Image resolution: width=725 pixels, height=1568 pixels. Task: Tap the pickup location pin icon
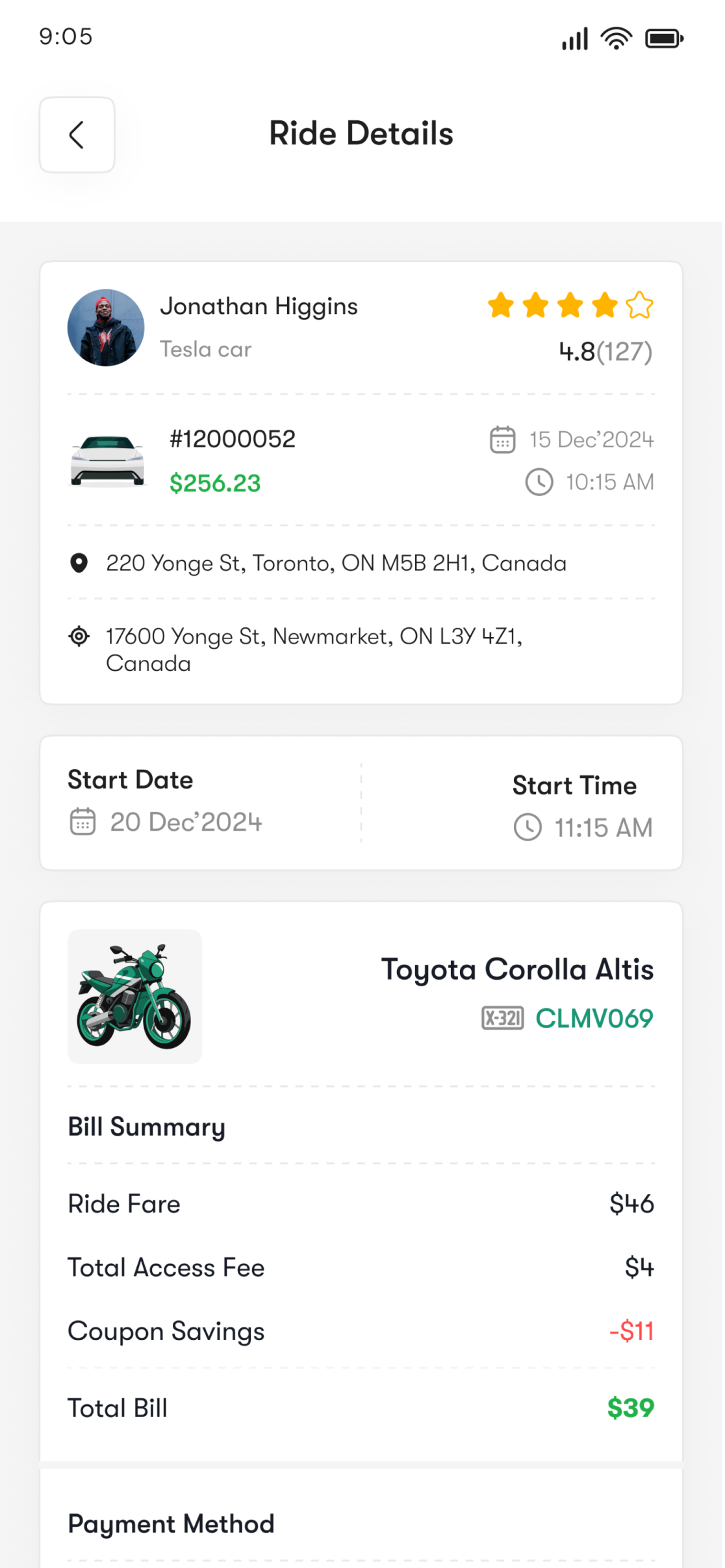point(79,563)
